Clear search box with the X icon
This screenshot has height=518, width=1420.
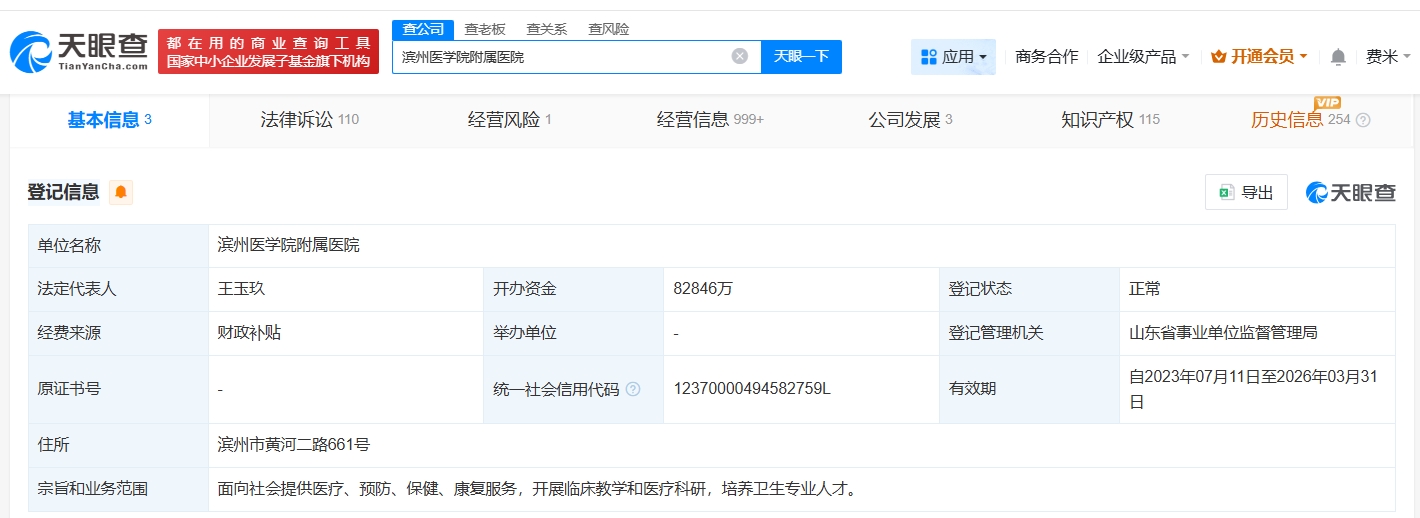(x=740, y=56)
